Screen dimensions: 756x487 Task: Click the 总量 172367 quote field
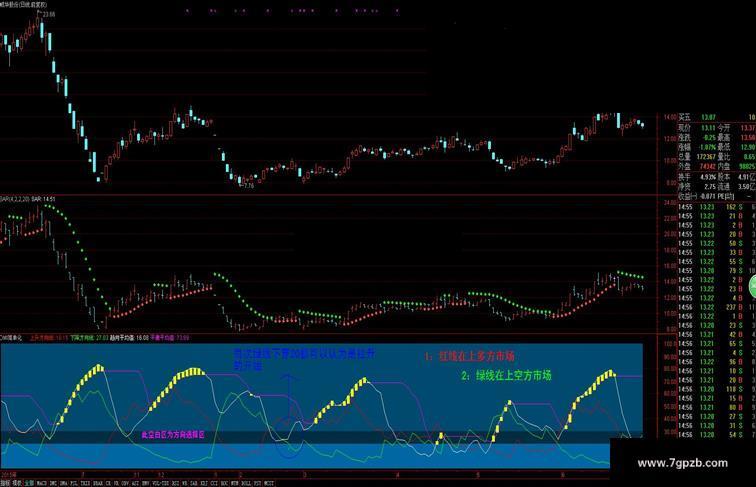pos(697,157)
